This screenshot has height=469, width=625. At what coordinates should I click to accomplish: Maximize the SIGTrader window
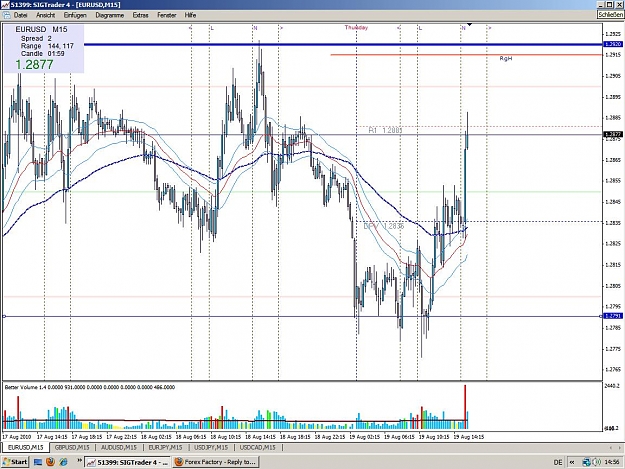pyautogui.click(x=609, y=4)
